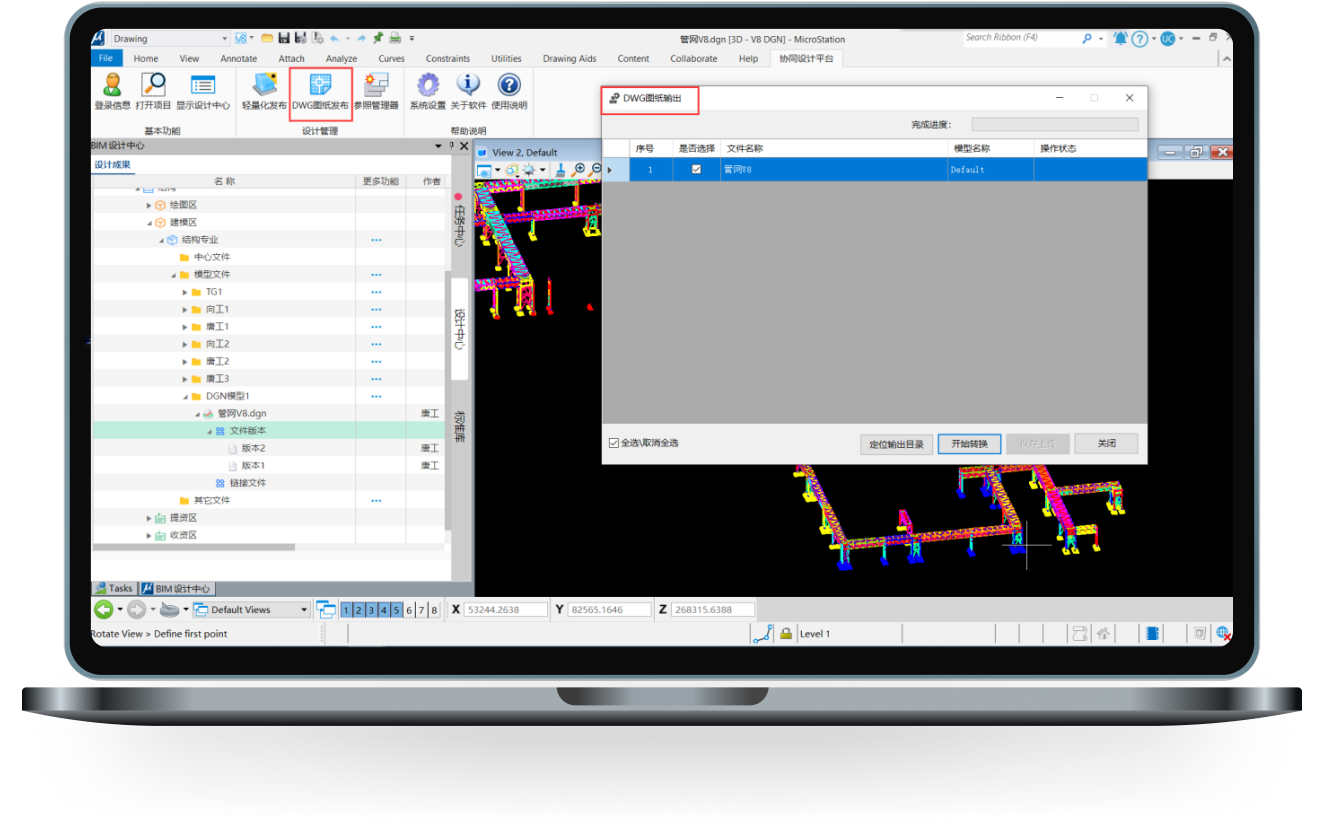Open the Home ribbon tab
Viewport: 1326px width, 828px height.
[146, 59]
